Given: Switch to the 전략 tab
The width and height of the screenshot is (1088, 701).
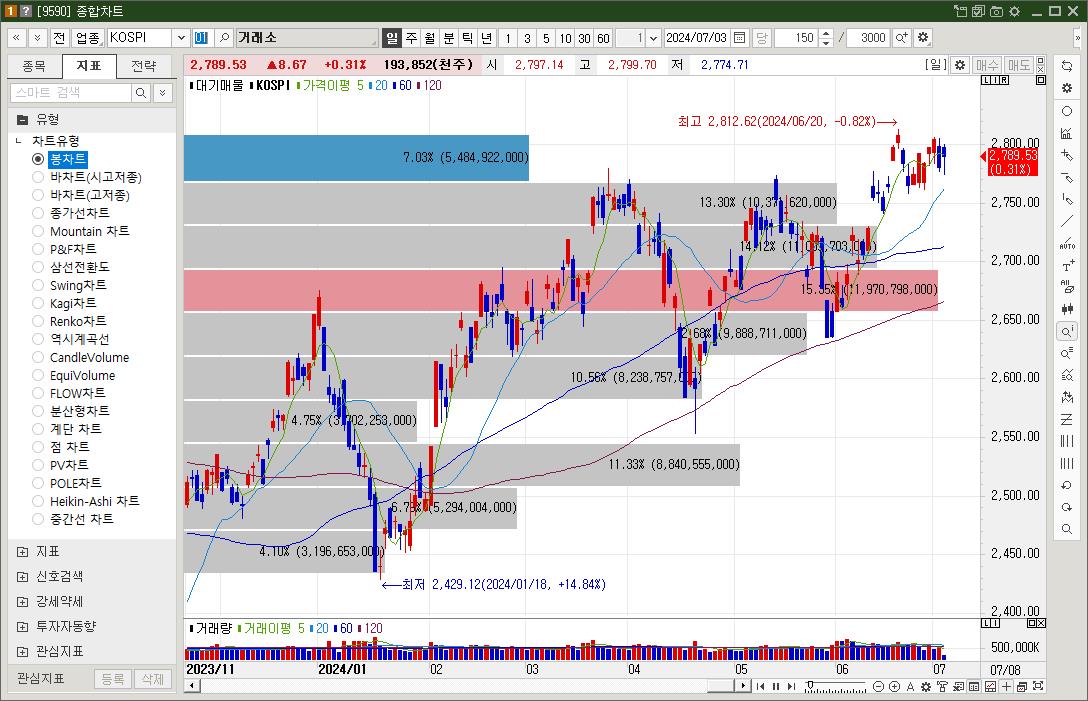Looking at the screenshot, I should click(x=144, y=66).
